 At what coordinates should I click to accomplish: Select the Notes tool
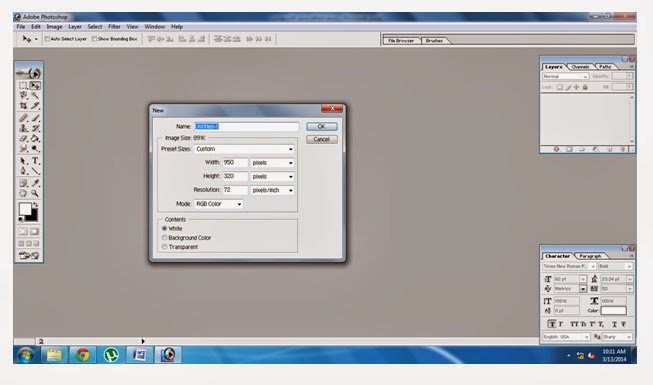23,183
